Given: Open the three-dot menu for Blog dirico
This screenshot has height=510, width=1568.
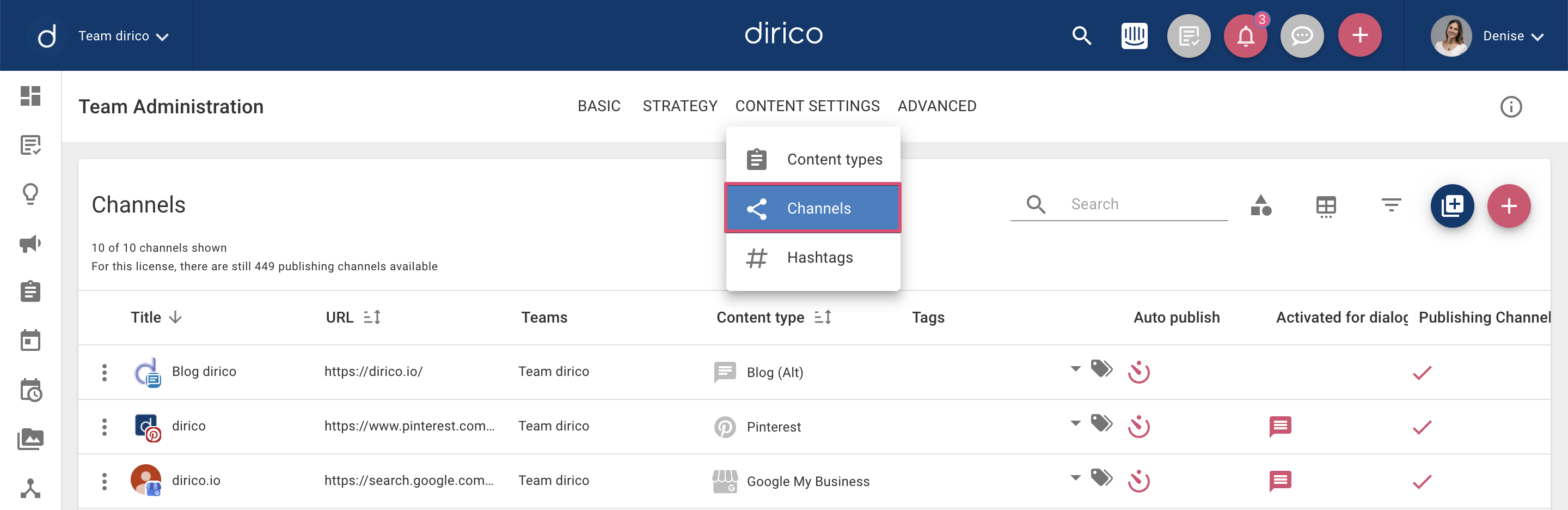Looking at the screenshot, I should coord(104,372).
